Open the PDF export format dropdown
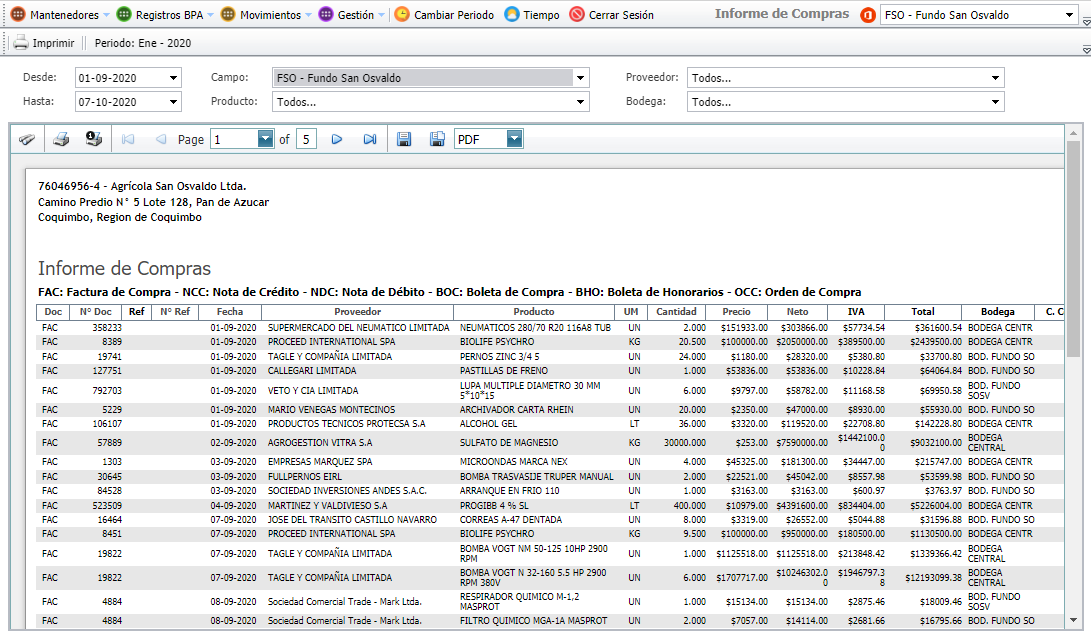This screenshot has width=1091, height=637. click(x=514, y=139)
